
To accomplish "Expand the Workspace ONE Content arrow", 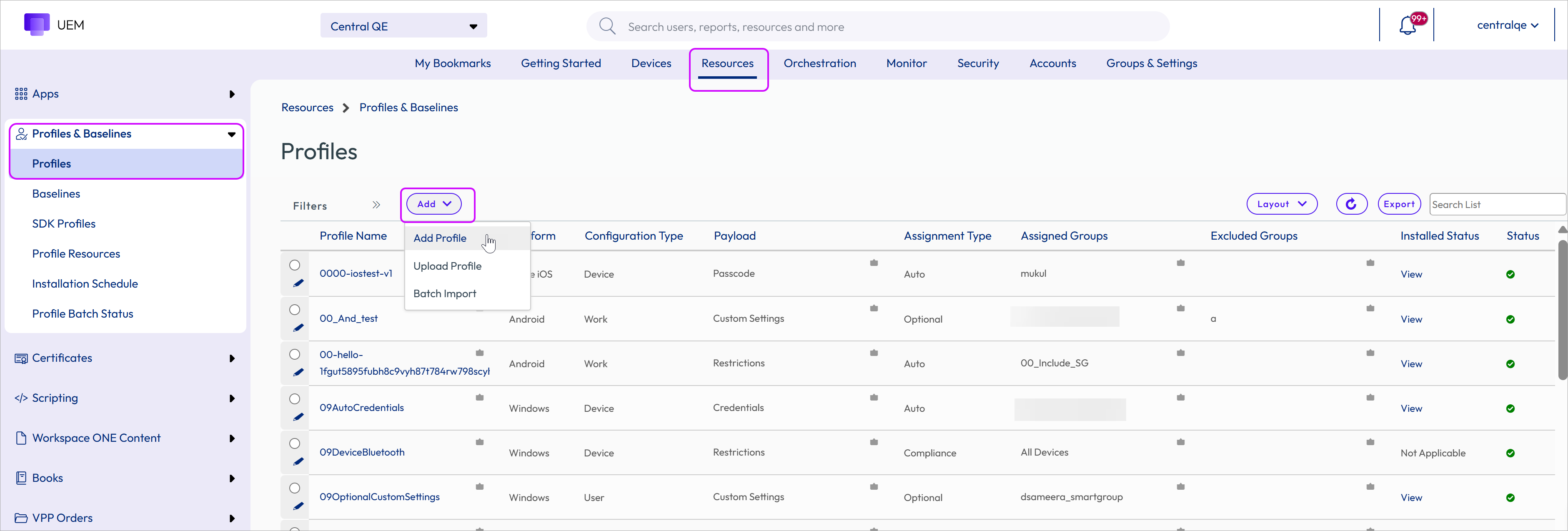I will [x=232, y=438].
